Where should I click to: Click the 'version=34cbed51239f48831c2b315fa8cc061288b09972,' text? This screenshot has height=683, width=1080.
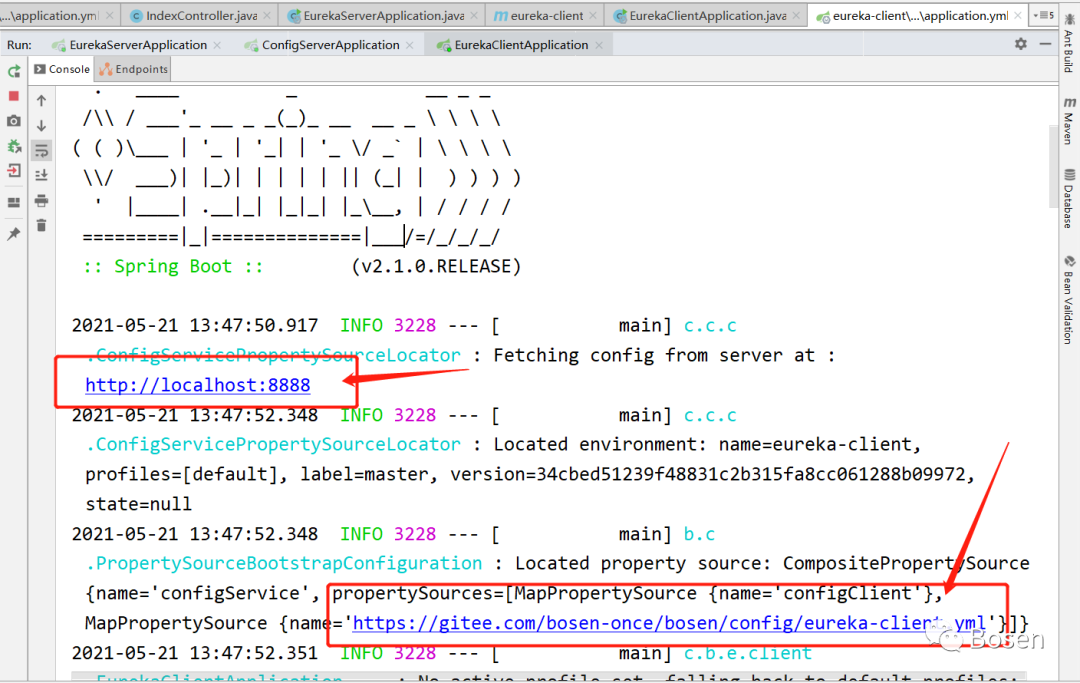click(x=713, y=474)
